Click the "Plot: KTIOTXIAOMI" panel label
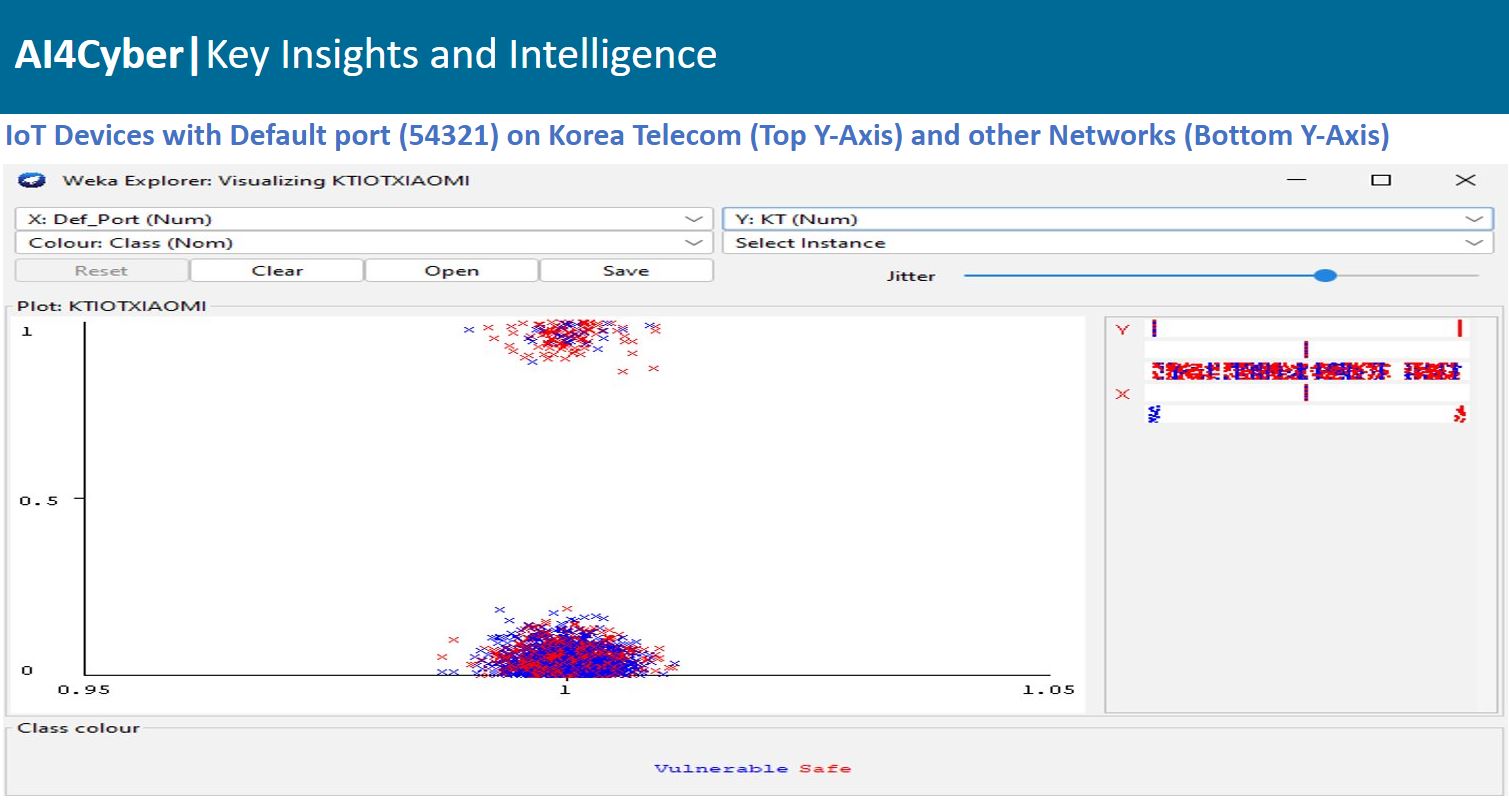 tap(112, 306)
